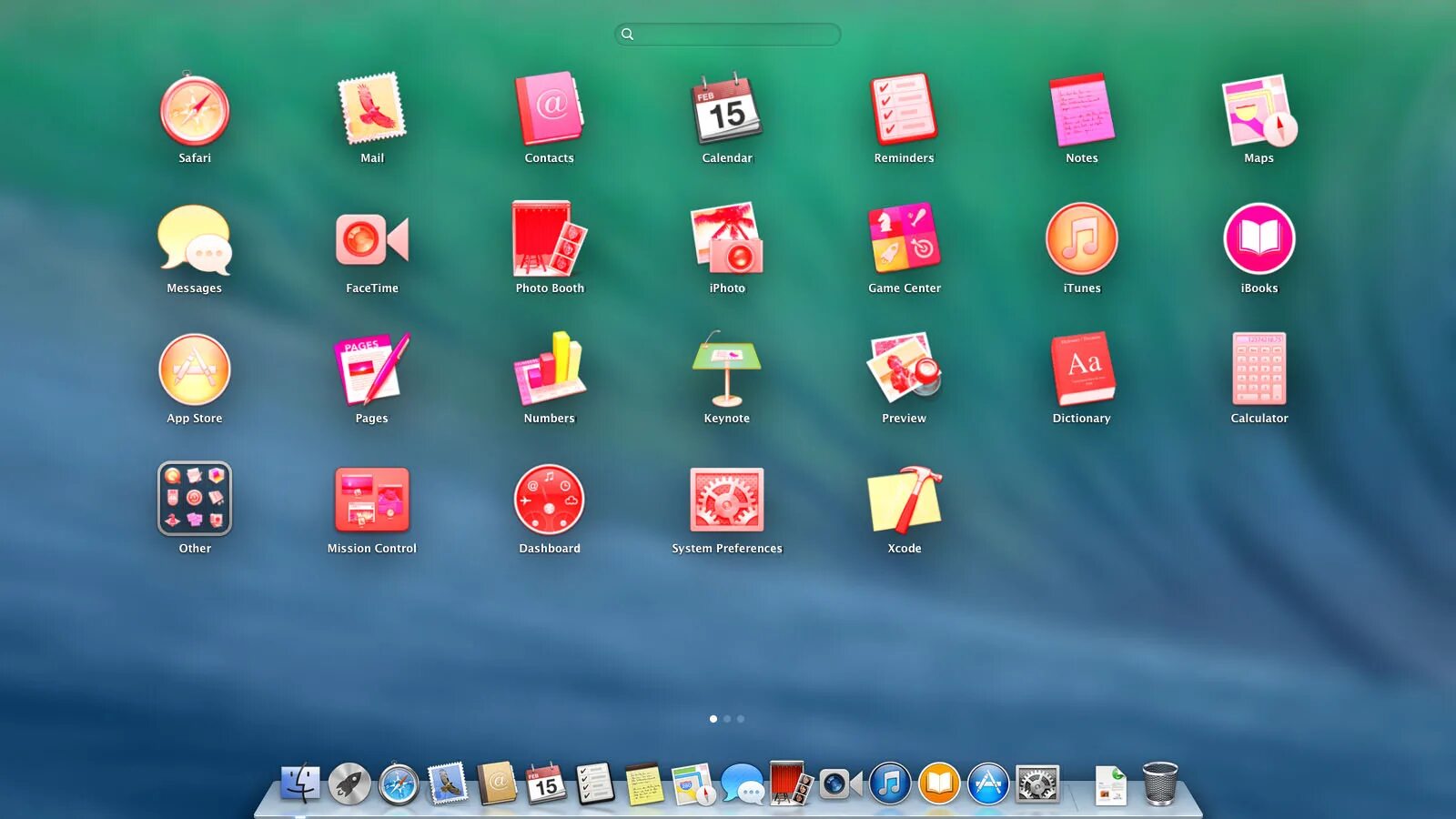Launch Reminders from the Launchpad grid
The height and width of the screenshot is (819, 1456).
(905, 109)
